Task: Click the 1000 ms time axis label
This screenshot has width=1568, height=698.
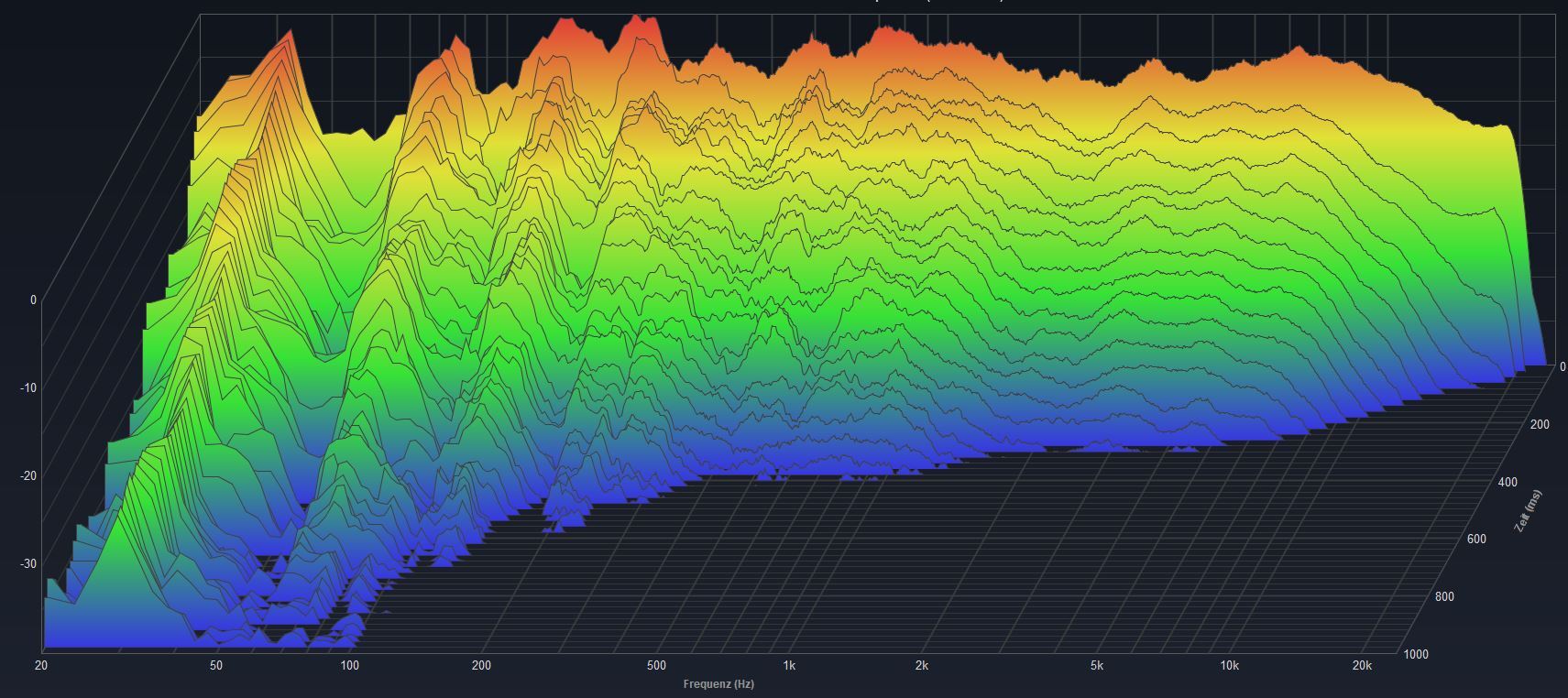Action: [1416, 654]
